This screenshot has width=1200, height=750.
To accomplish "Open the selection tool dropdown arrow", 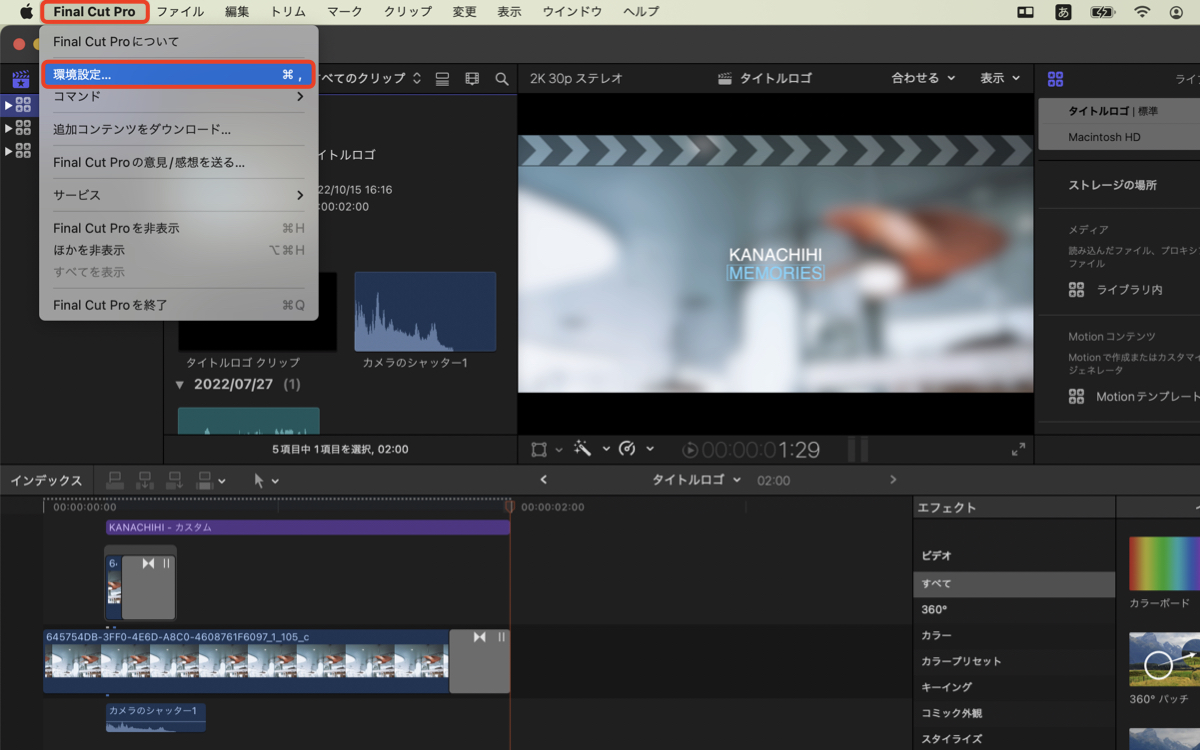I will 274,480.
